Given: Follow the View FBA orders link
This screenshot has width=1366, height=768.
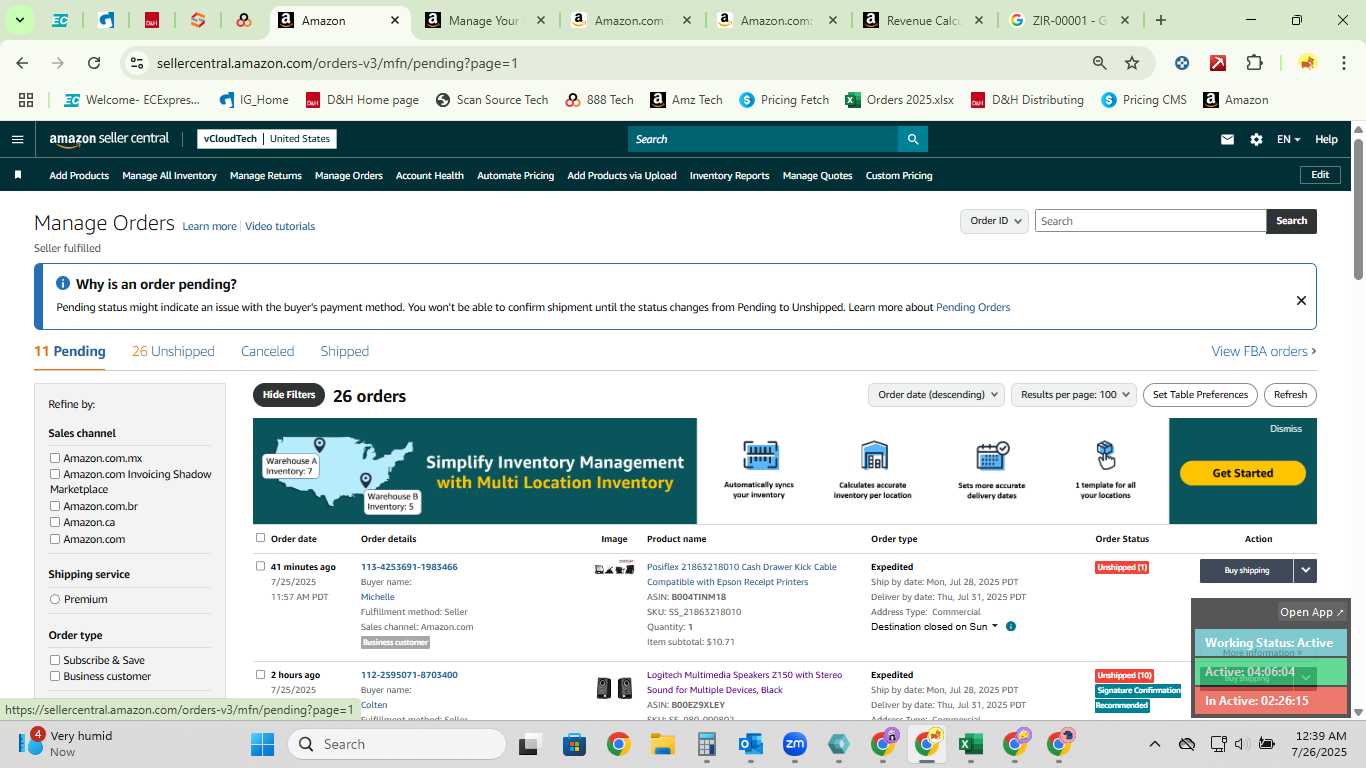Looking at the screenshot, I should [1263, 351].
